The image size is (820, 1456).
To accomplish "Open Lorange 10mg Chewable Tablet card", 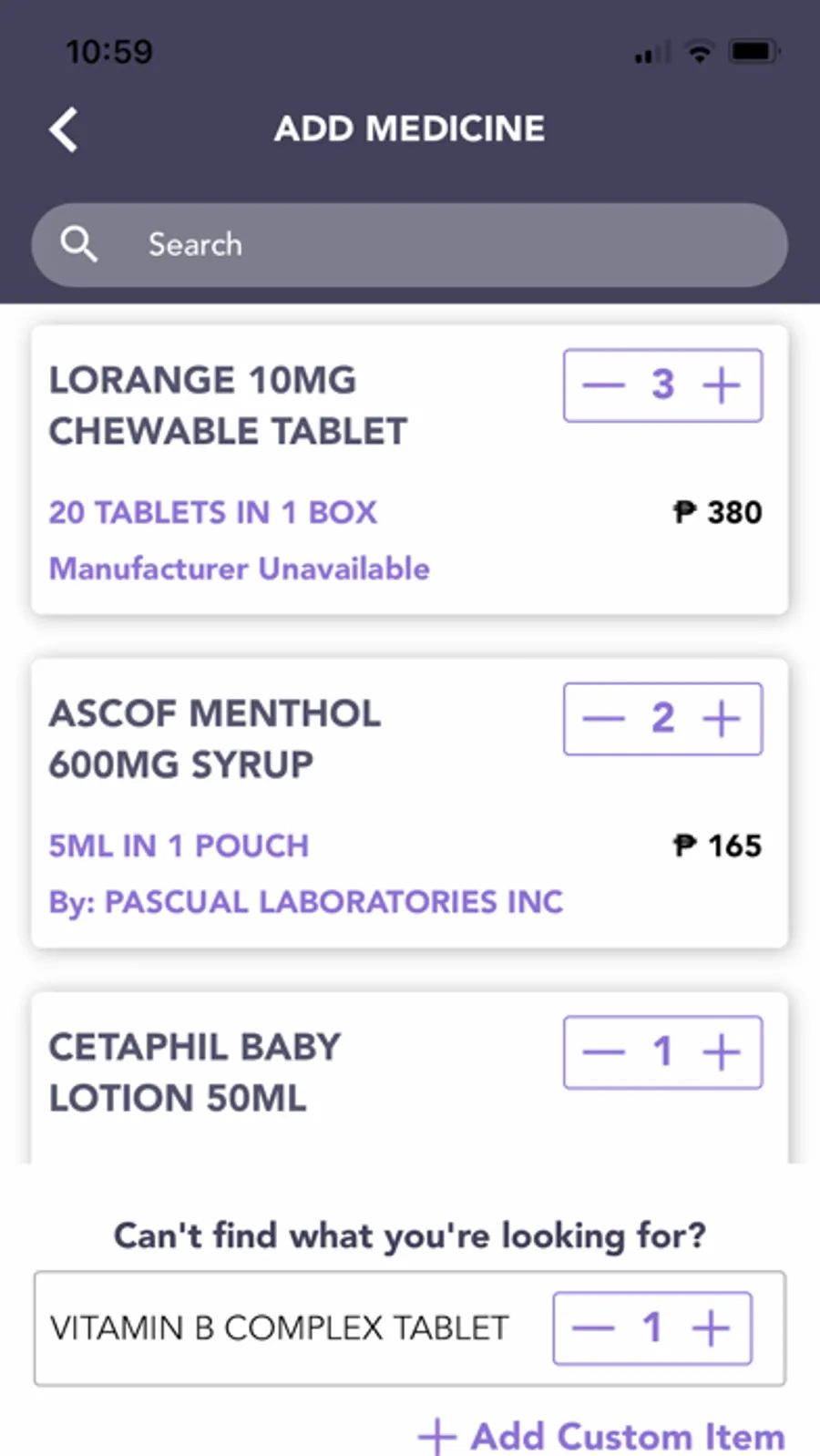I will click(x=228, y=405).
